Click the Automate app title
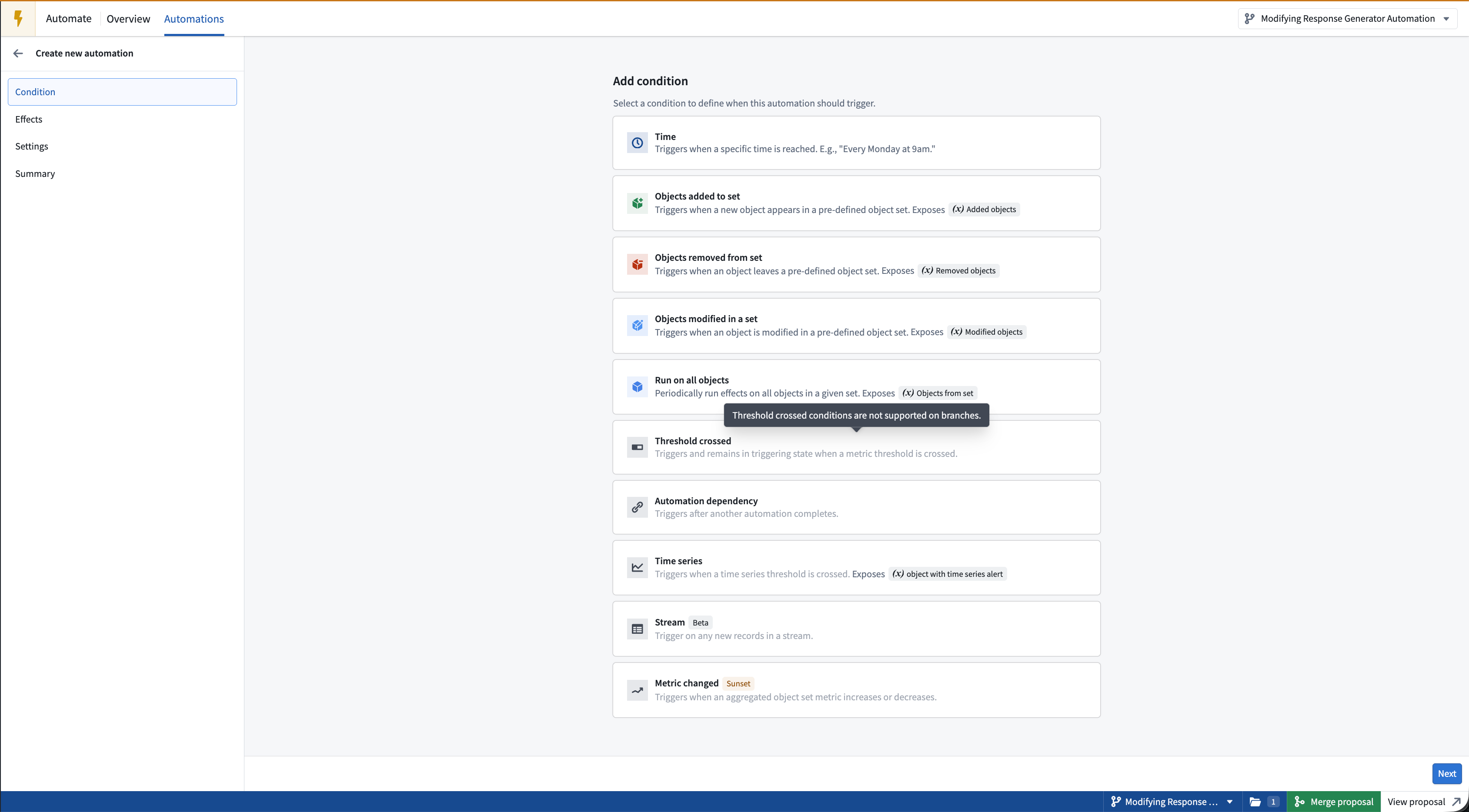Image resolution: width=1469 pixels, height=812 pixels. [68, 19]
